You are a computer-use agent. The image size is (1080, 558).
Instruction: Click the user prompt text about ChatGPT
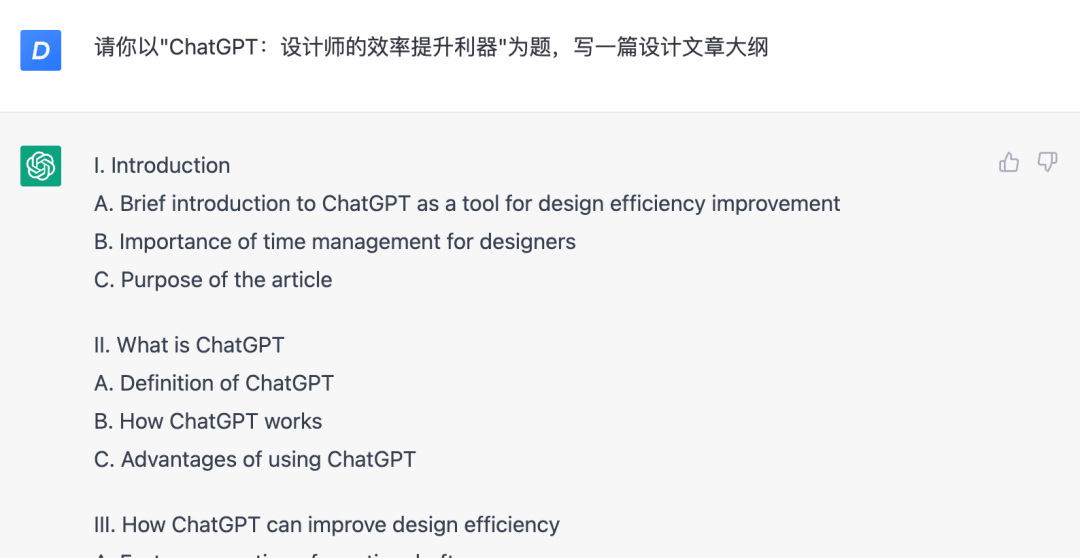click(431, 48)
